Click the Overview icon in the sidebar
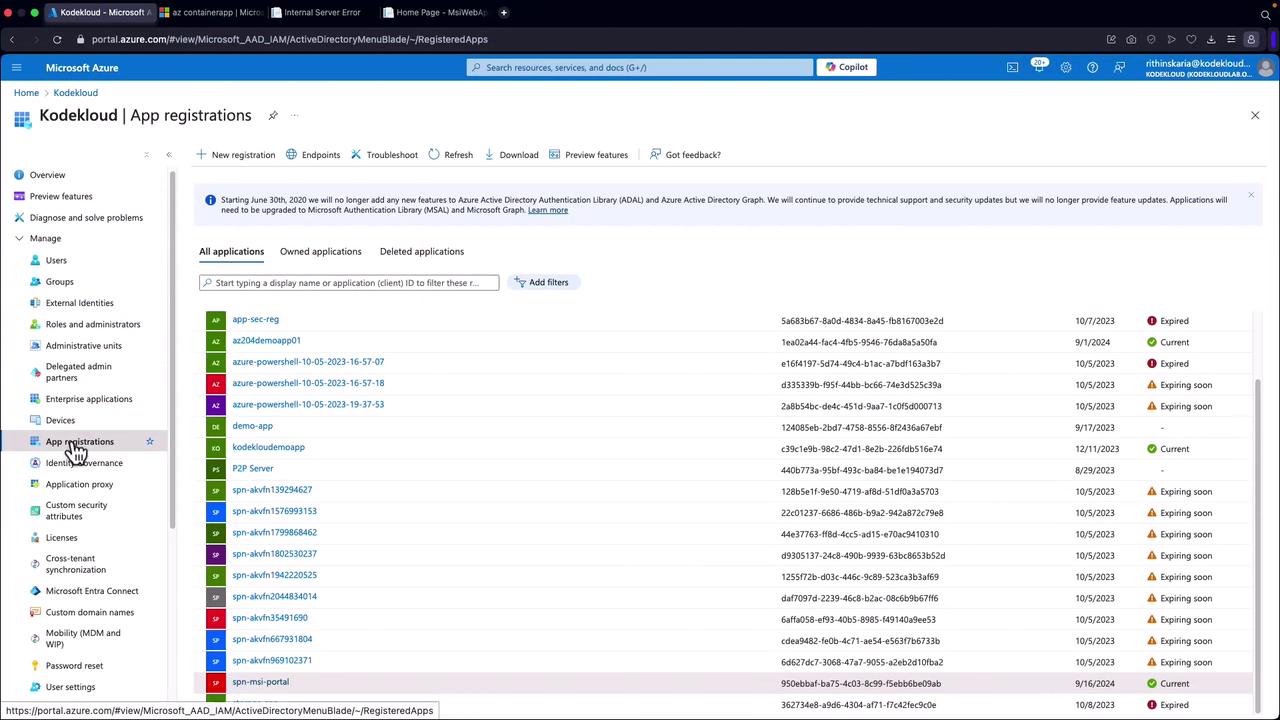 tap(19, 175)
